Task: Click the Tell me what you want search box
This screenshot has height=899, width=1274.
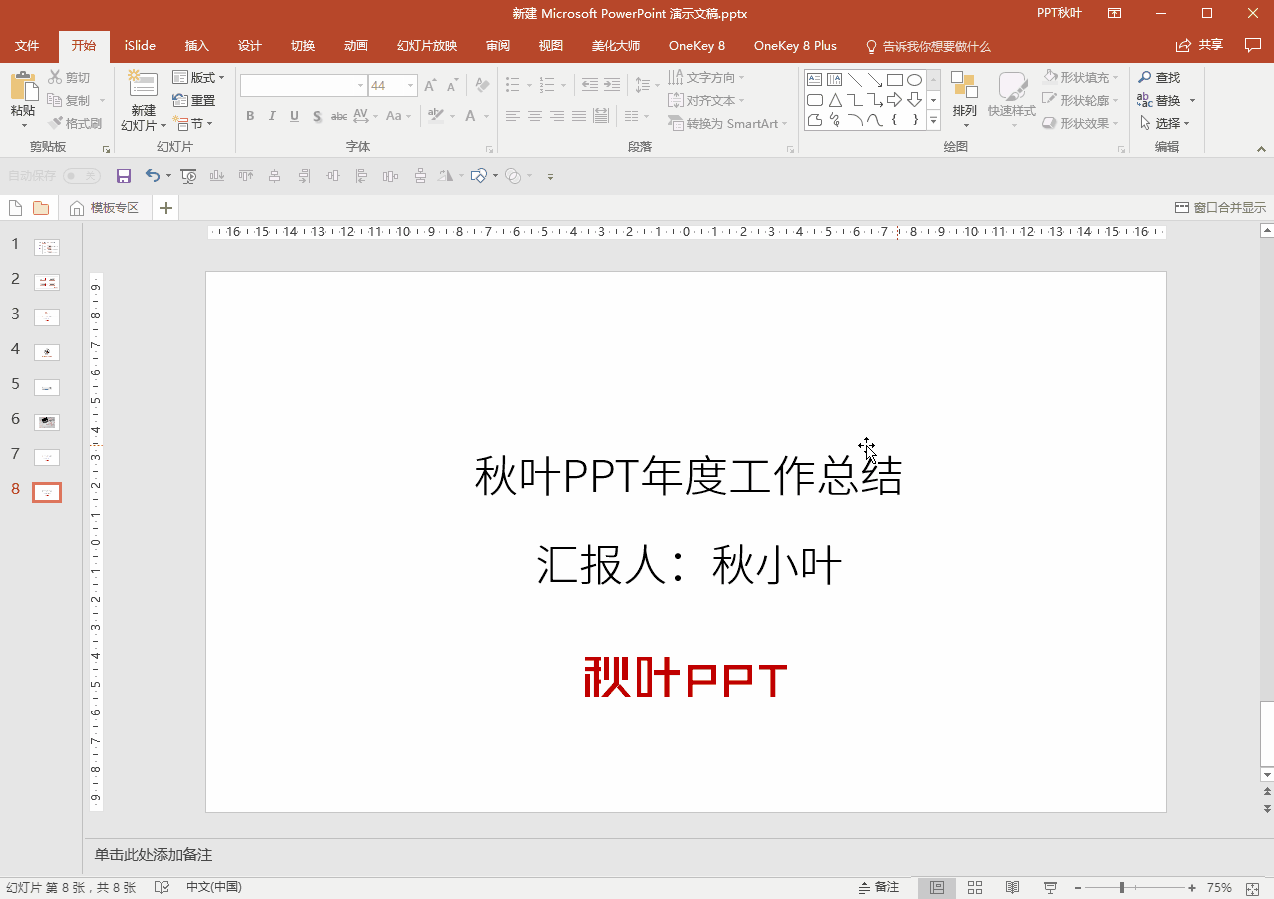Action: [928, 46]
